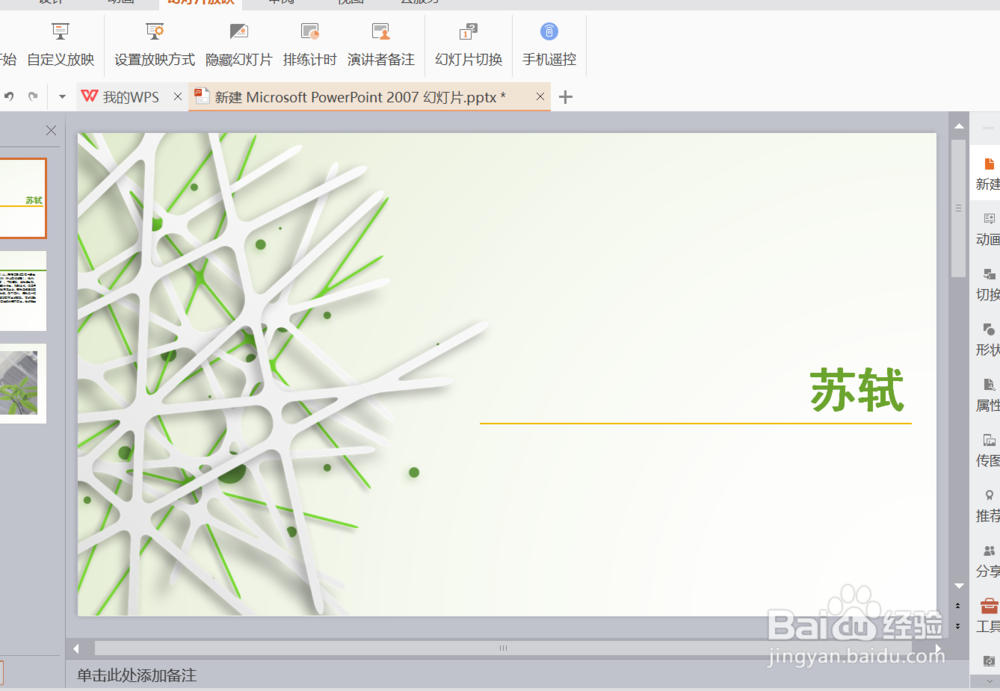1000x691 pixels.
Task: Toggle 隐藏幻灯片 (Hide Slide) for current slide
Action: click(236, 45)
